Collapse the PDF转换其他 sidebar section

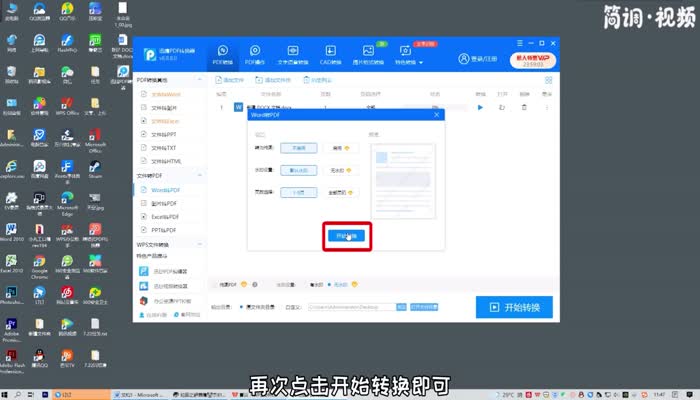200,80
